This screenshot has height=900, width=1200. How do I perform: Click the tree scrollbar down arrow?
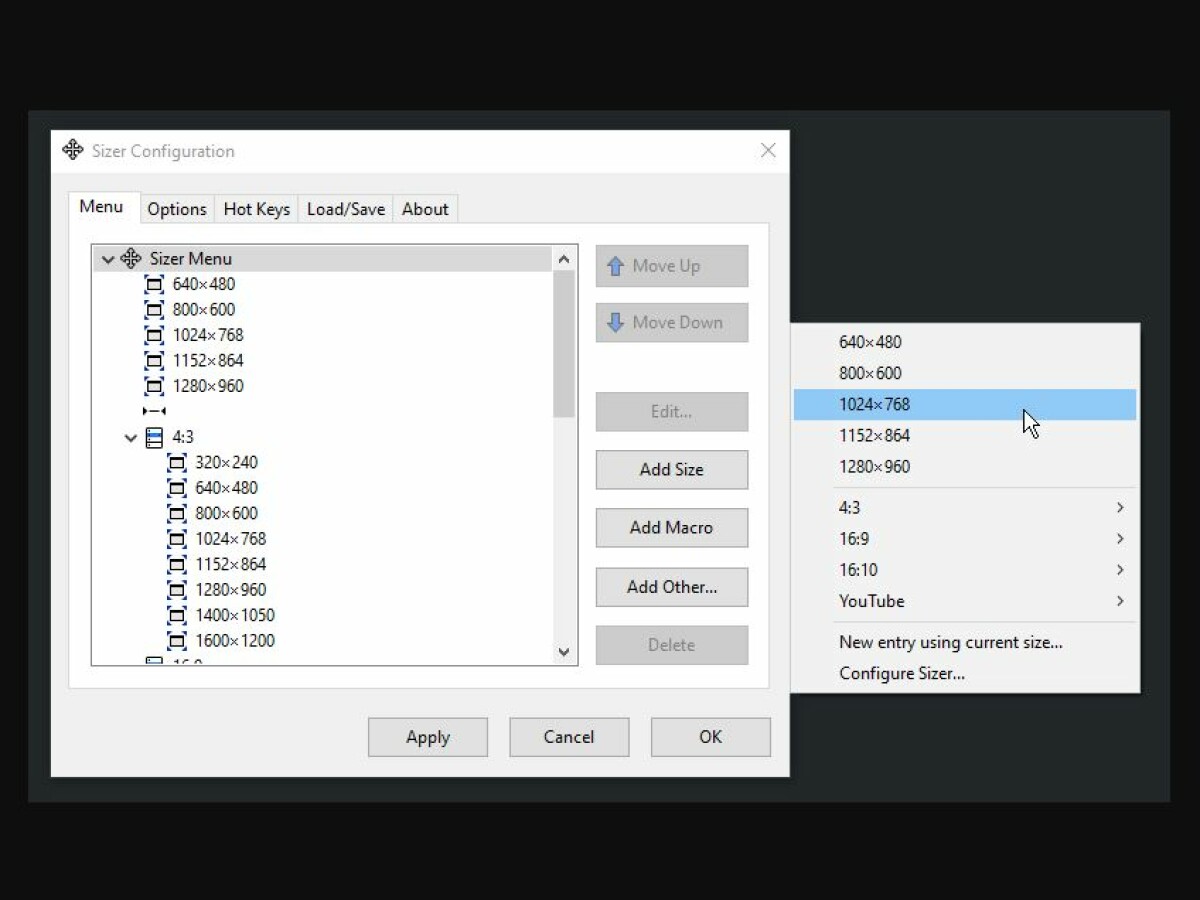point(564,652)
